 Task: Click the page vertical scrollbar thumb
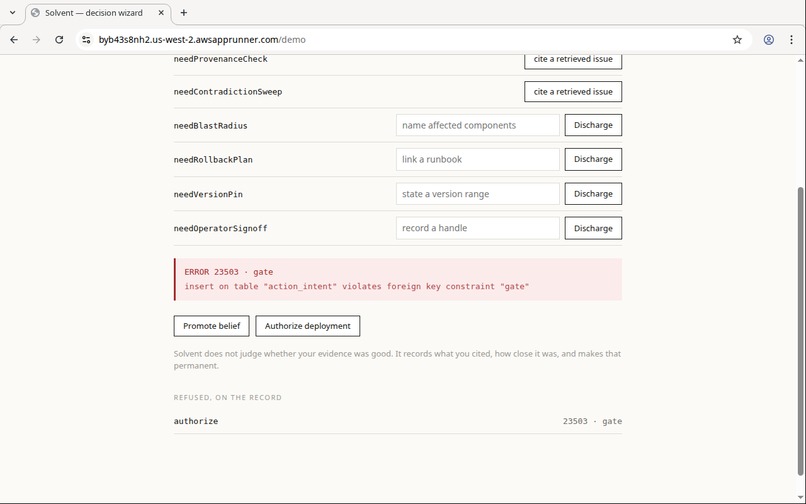800,332
